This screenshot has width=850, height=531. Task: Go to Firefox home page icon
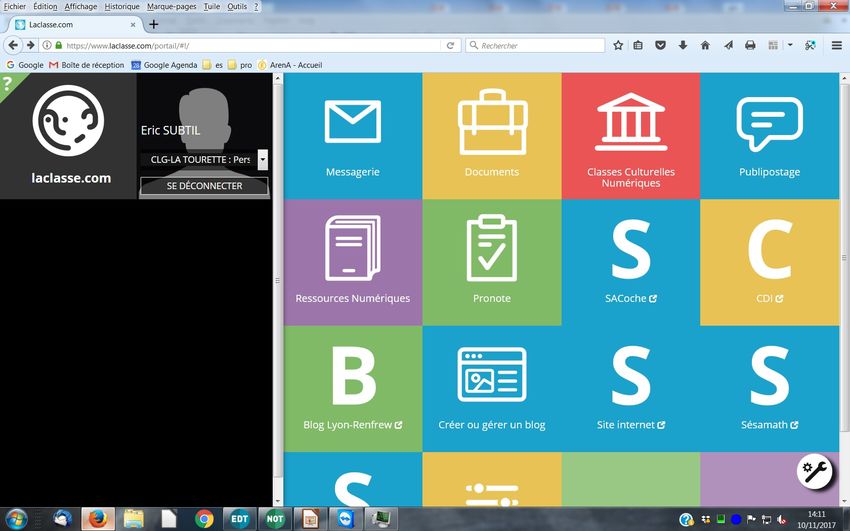(705, 46)
